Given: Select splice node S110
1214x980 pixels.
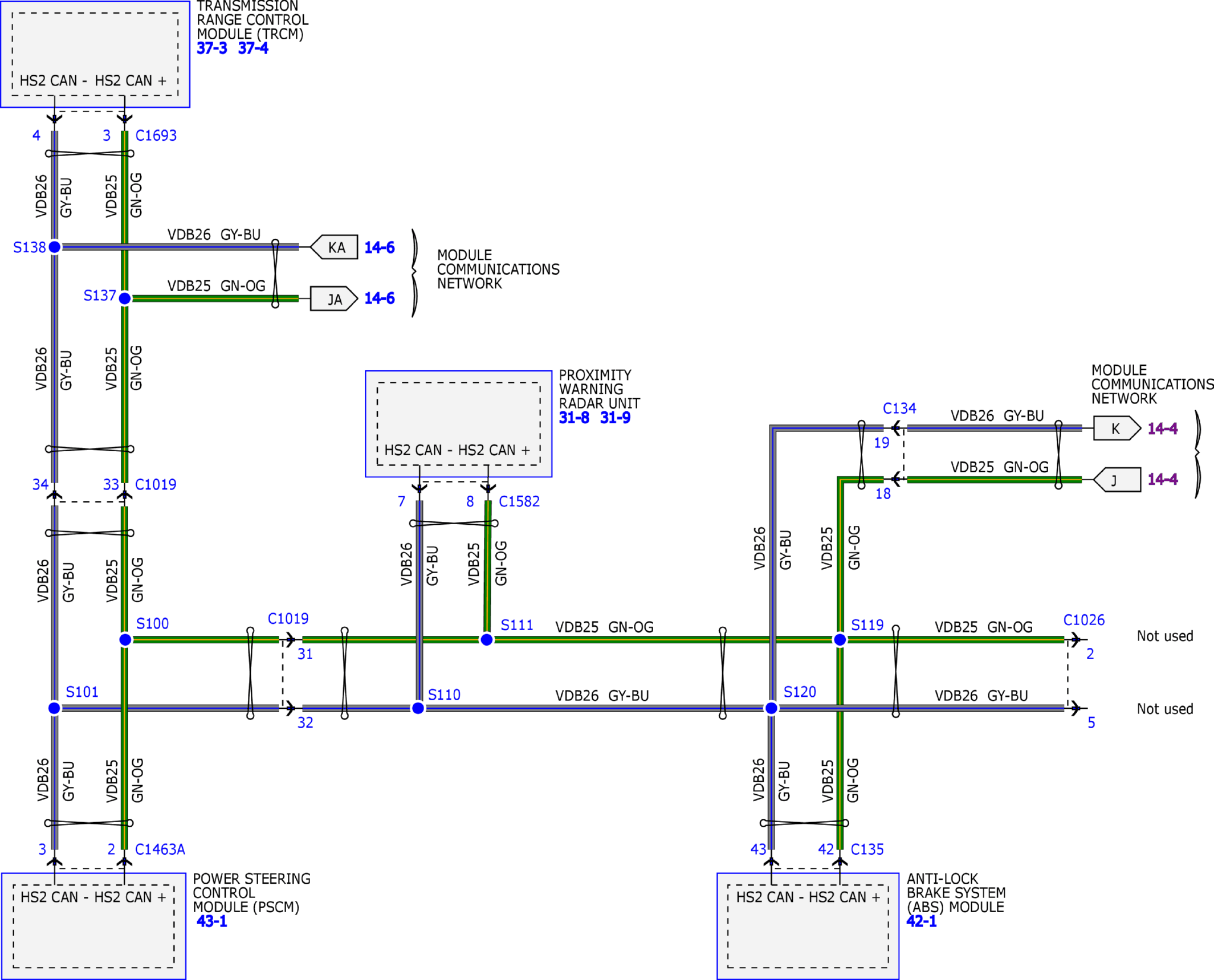Looking at the screenshot, I should click(x=418, y=708).
